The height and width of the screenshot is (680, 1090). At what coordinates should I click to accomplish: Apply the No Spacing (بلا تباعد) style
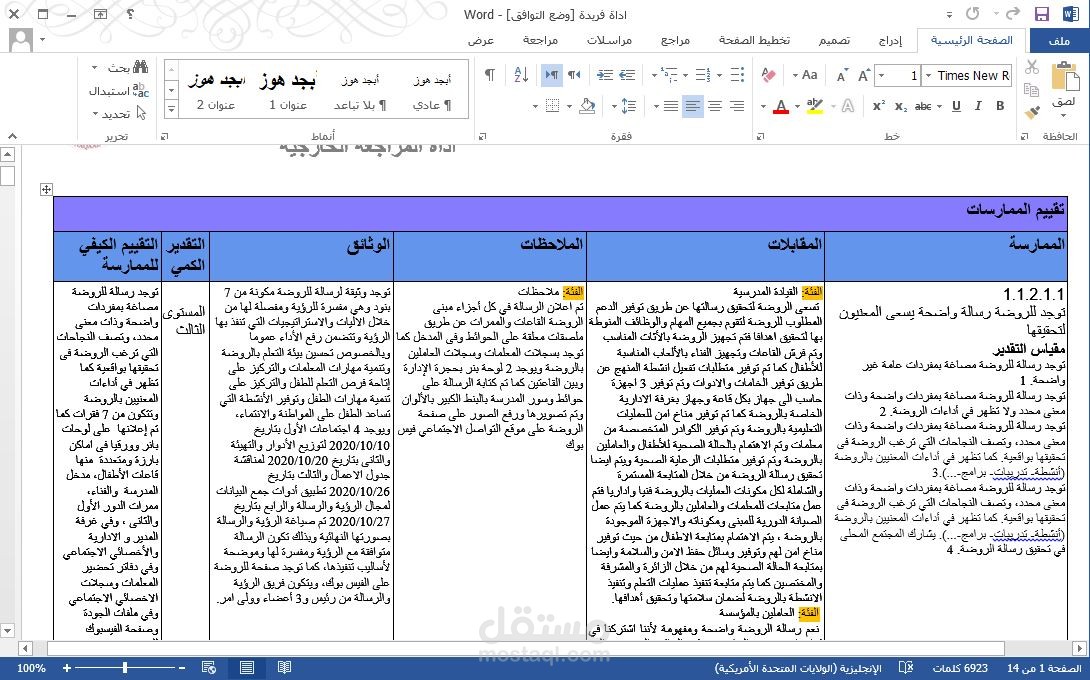point(360,90)
